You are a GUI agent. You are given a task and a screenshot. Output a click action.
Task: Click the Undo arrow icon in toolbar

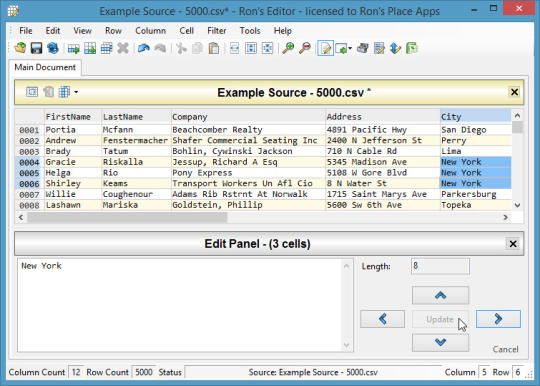pyautogui.click(x=144, y=48)
